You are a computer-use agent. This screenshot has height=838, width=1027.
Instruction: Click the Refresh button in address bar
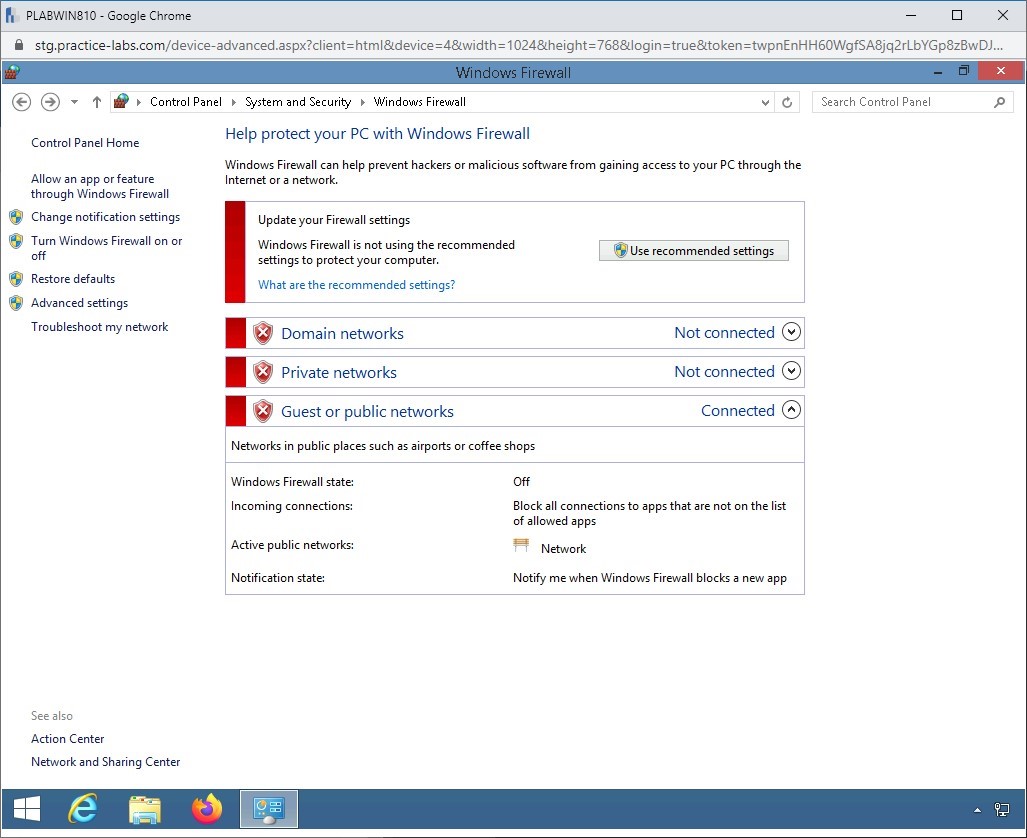tap(787, 102)
